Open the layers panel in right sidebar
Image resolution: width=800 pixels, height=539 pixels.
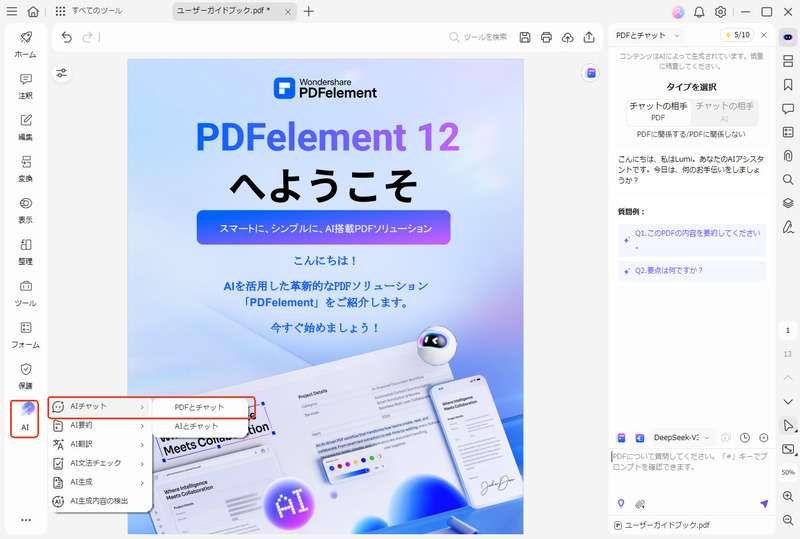pos(788,203)
